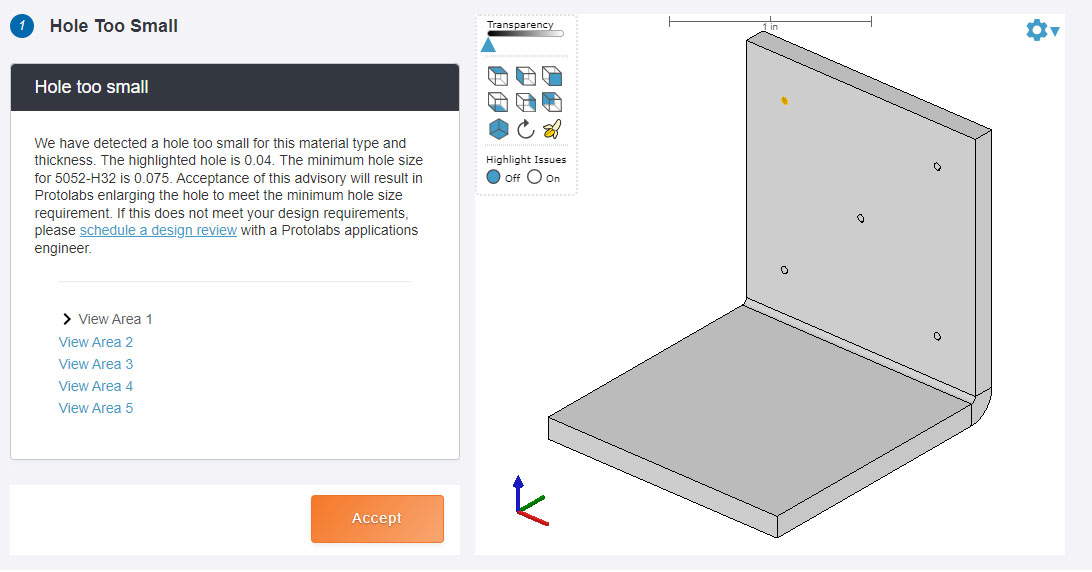This screenshot has height=572, width=1092.
Task: Click the circular arrow reset view icon
Action: (x=525, y=129)
